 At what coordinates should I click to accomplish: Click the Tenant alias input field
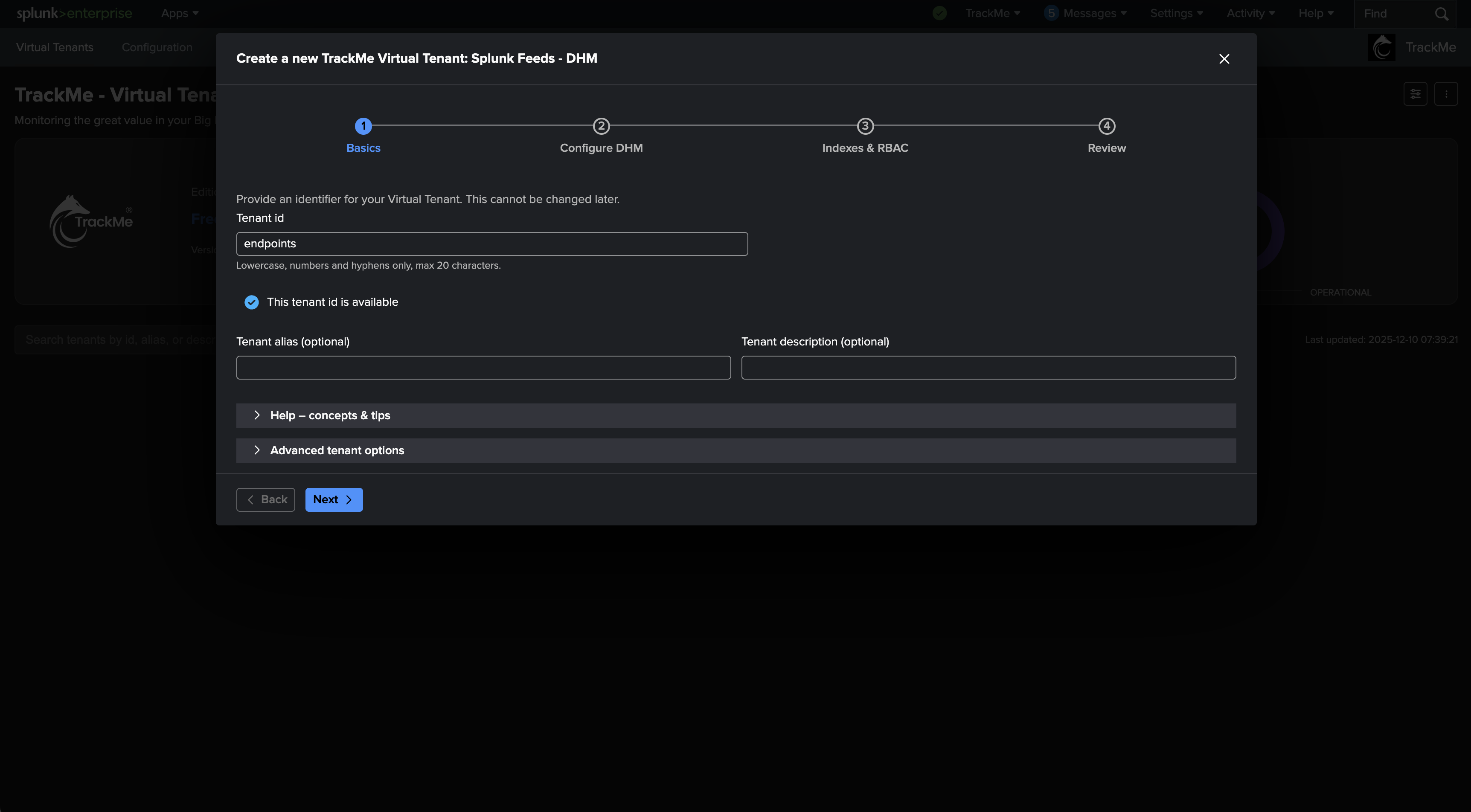[483, 368]
